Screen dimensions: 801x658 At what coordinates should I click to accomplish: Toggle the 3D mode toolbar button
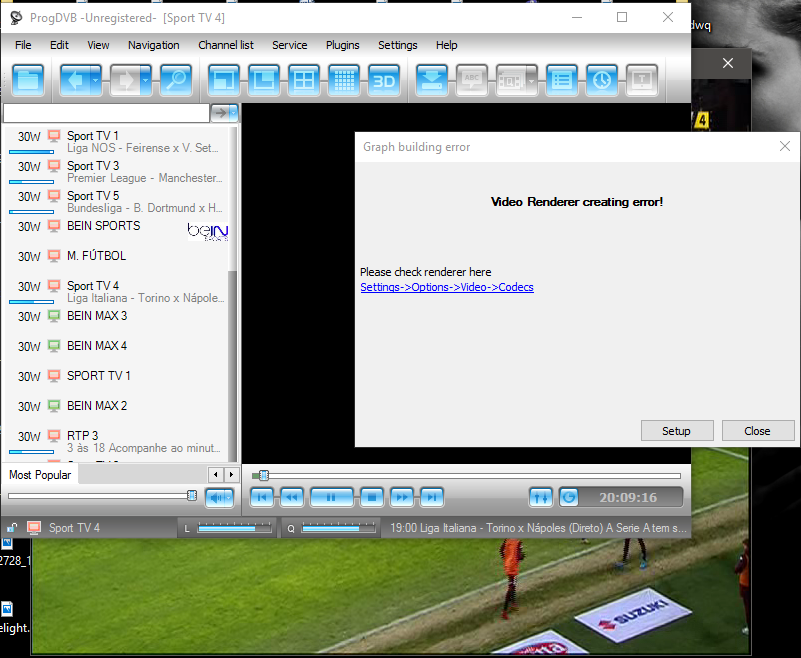tap(384, 80)
